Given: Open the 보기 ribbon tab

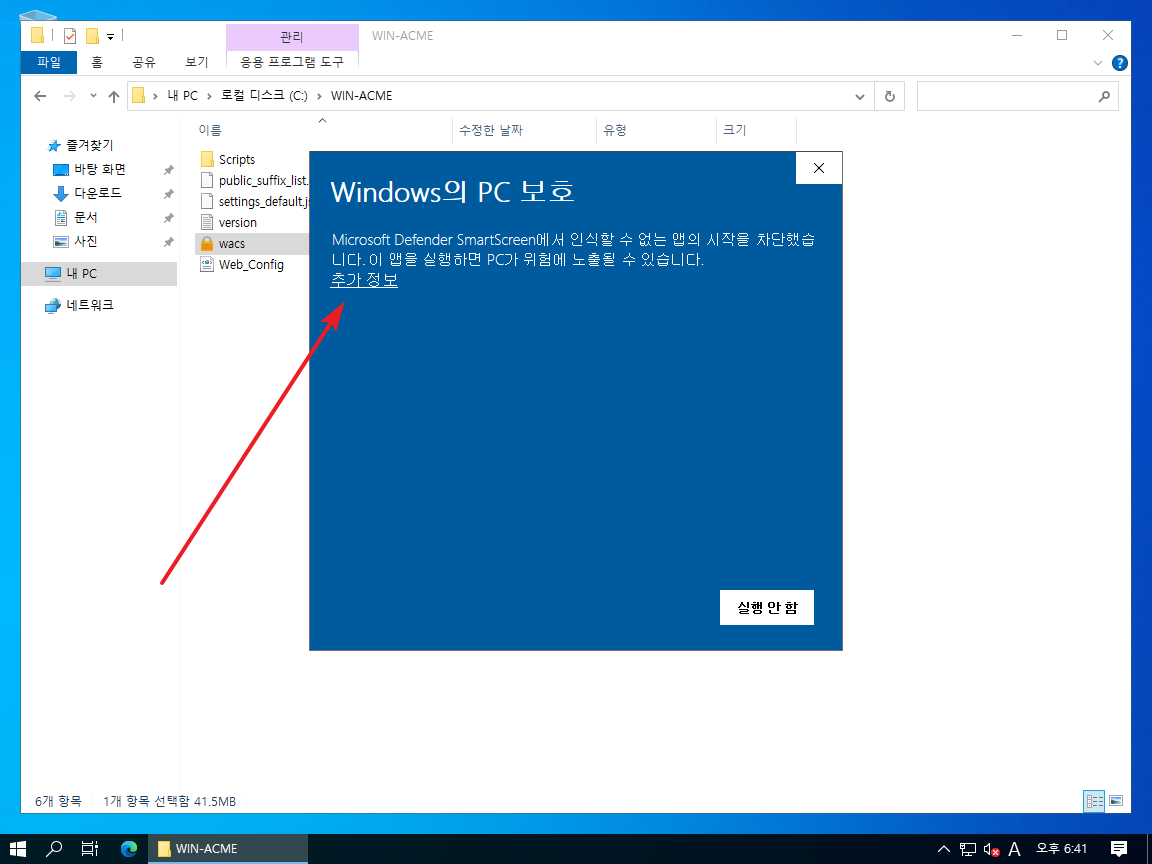Looking at the screenshot, I should (196, 62).
